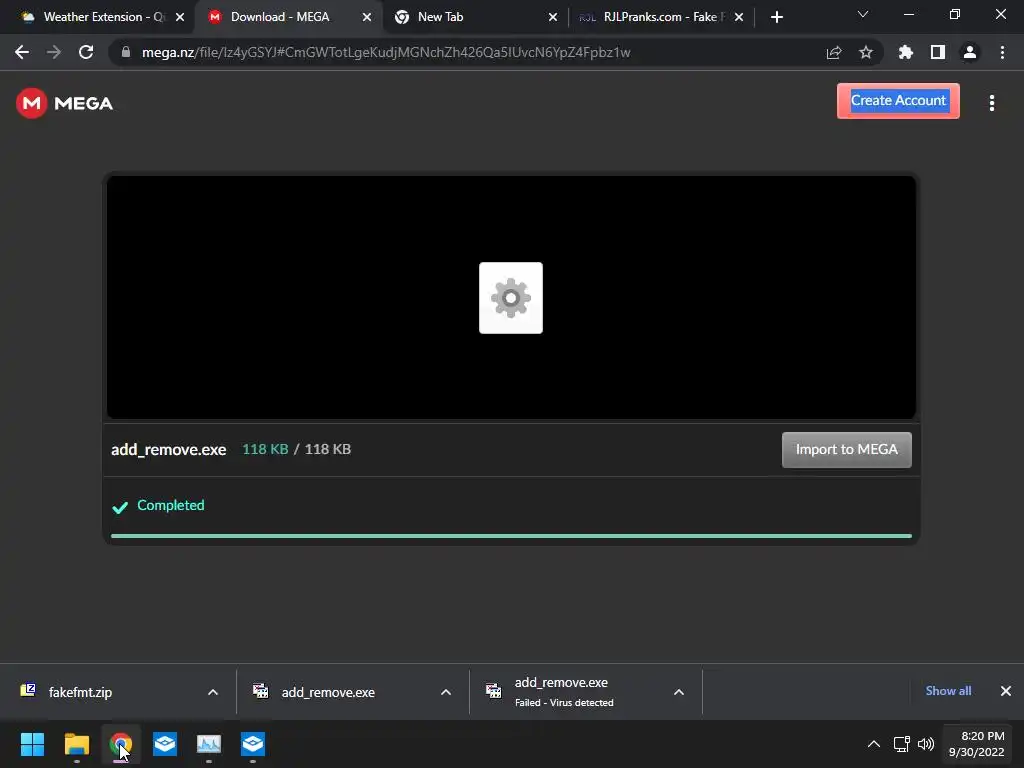
Task: Open a new browser tab
Action: 776,17
